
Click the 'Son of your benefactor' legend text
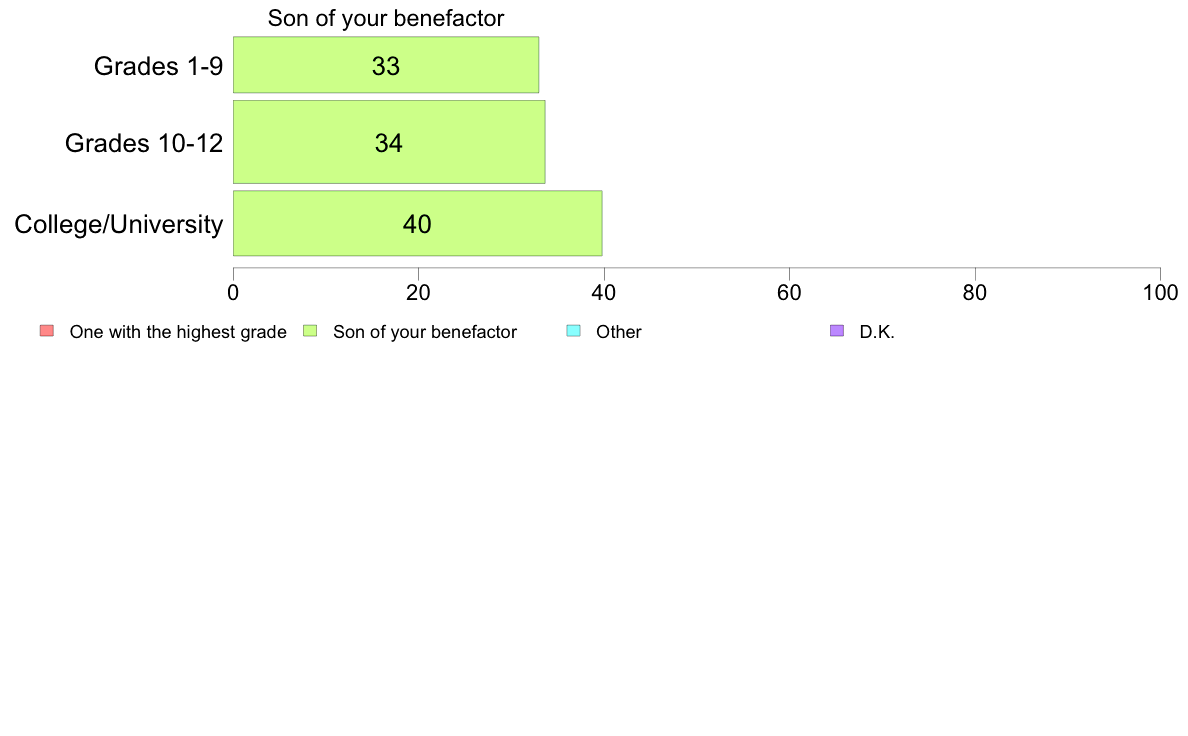point(425,332)
